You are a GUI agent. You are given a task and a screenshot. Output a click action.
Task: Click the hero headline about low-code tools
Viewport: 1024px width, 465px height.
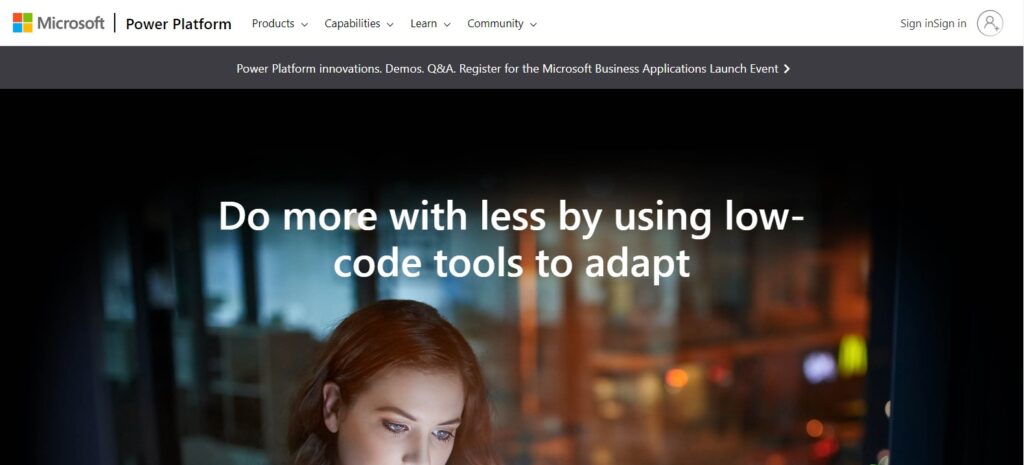click(511, 239)
